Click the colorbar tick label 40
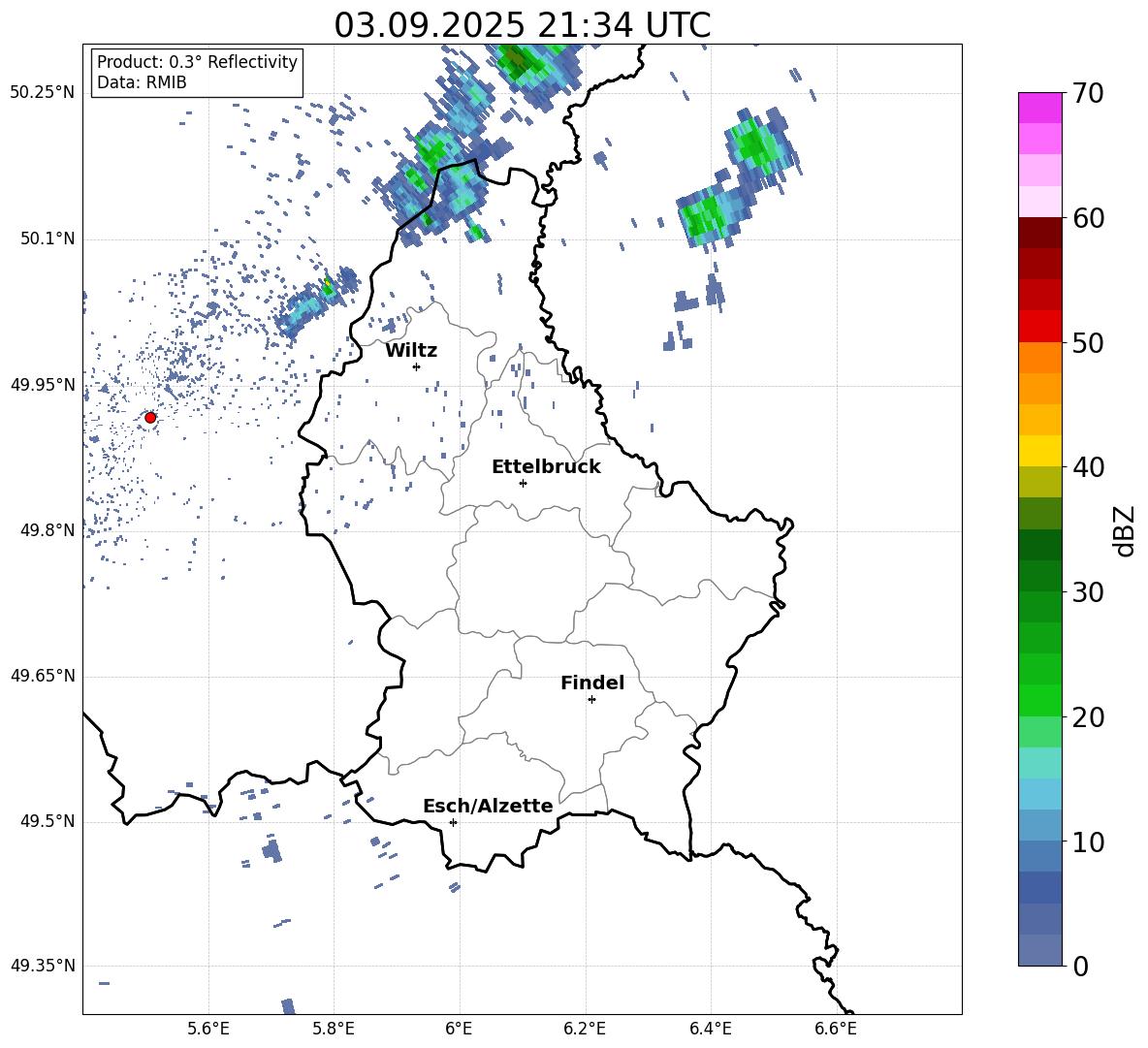 point(1089,467)
